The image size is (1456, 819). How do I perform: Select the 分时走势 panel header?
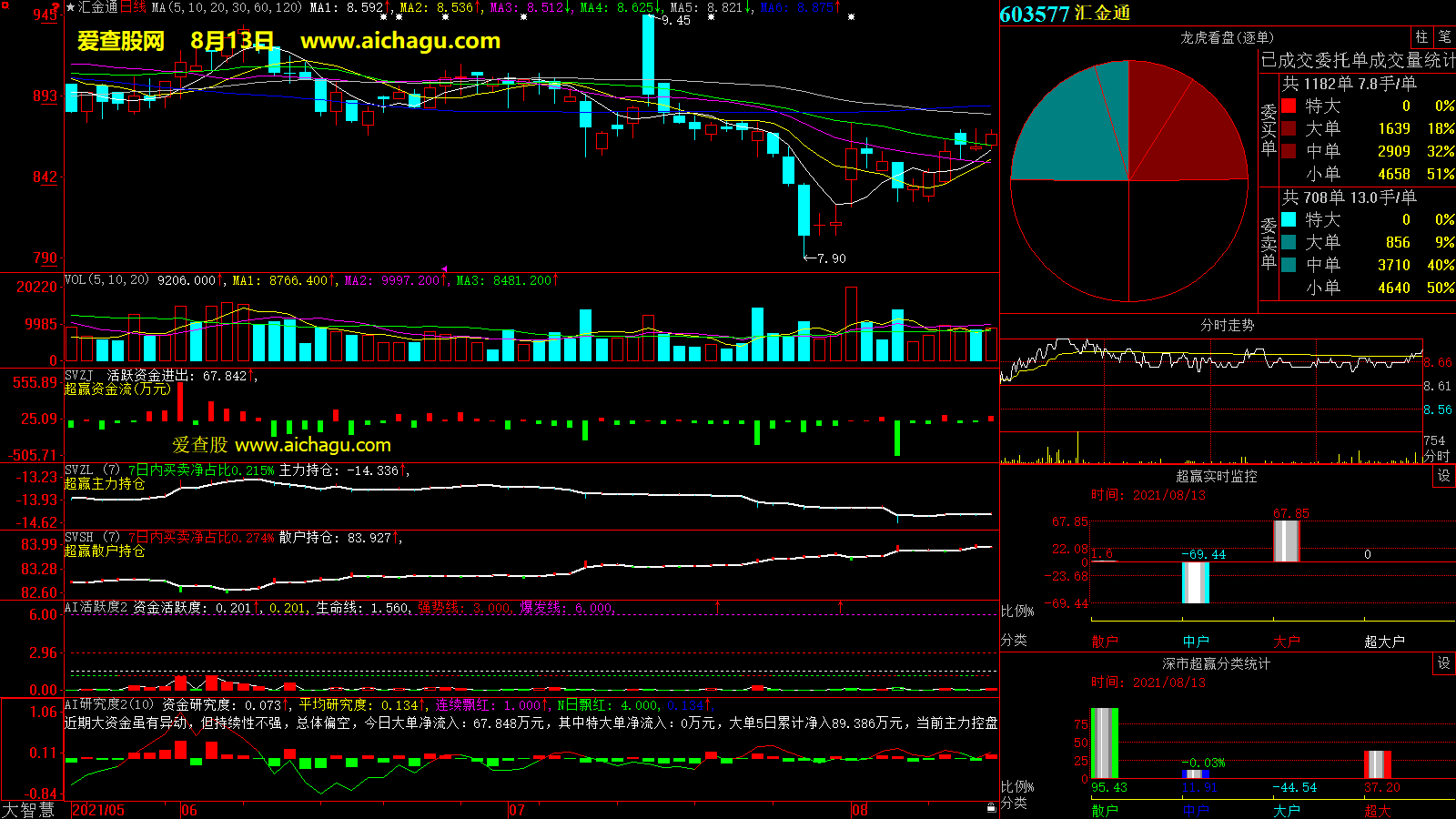tap(1227, 325)
